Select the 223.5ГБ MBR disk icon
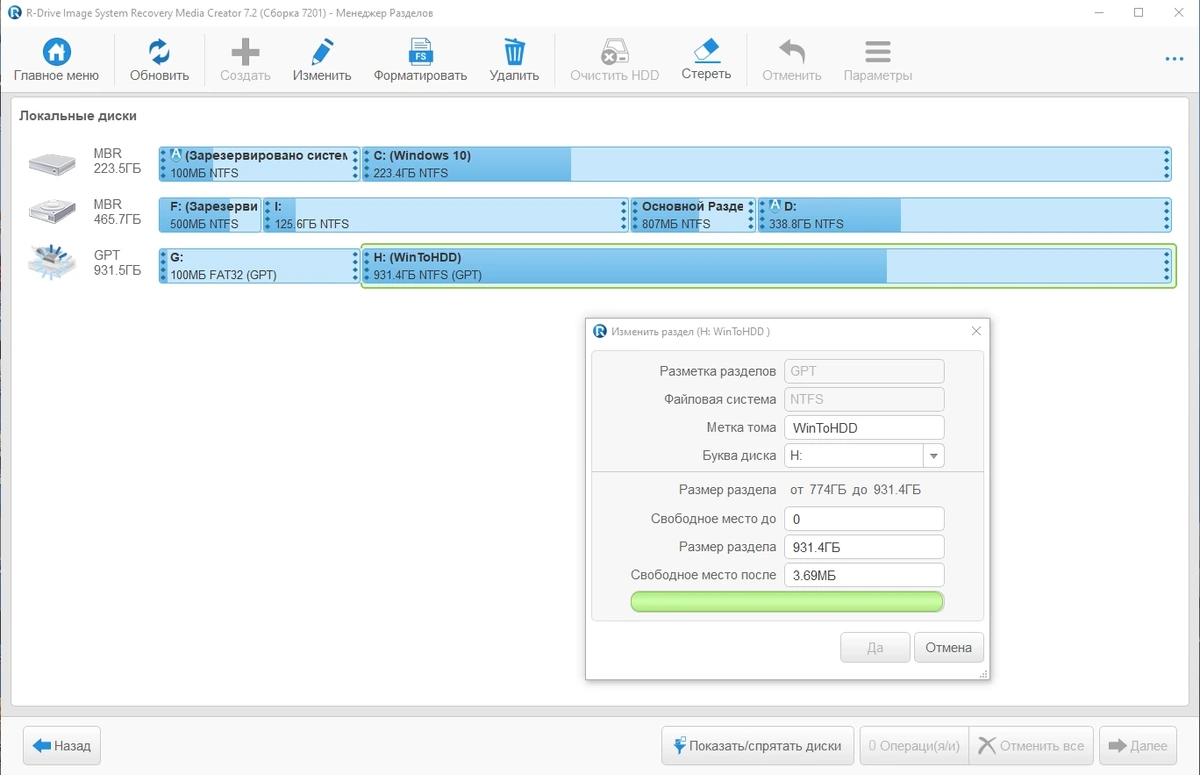Screen dimensions: 1200x775 click(51, 163)
